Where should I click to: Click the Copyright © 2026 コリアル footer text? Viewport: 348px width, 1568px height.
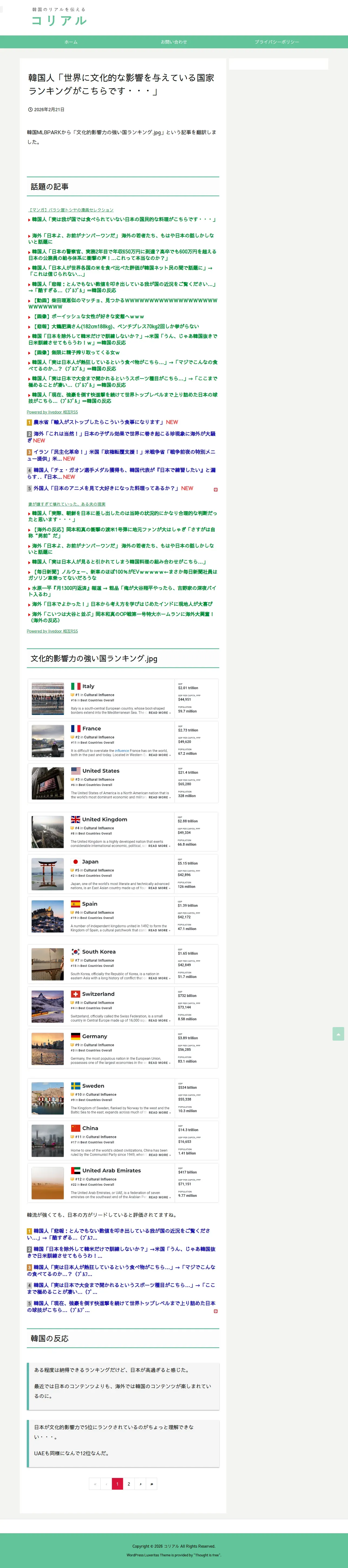tap(174, 1545)
